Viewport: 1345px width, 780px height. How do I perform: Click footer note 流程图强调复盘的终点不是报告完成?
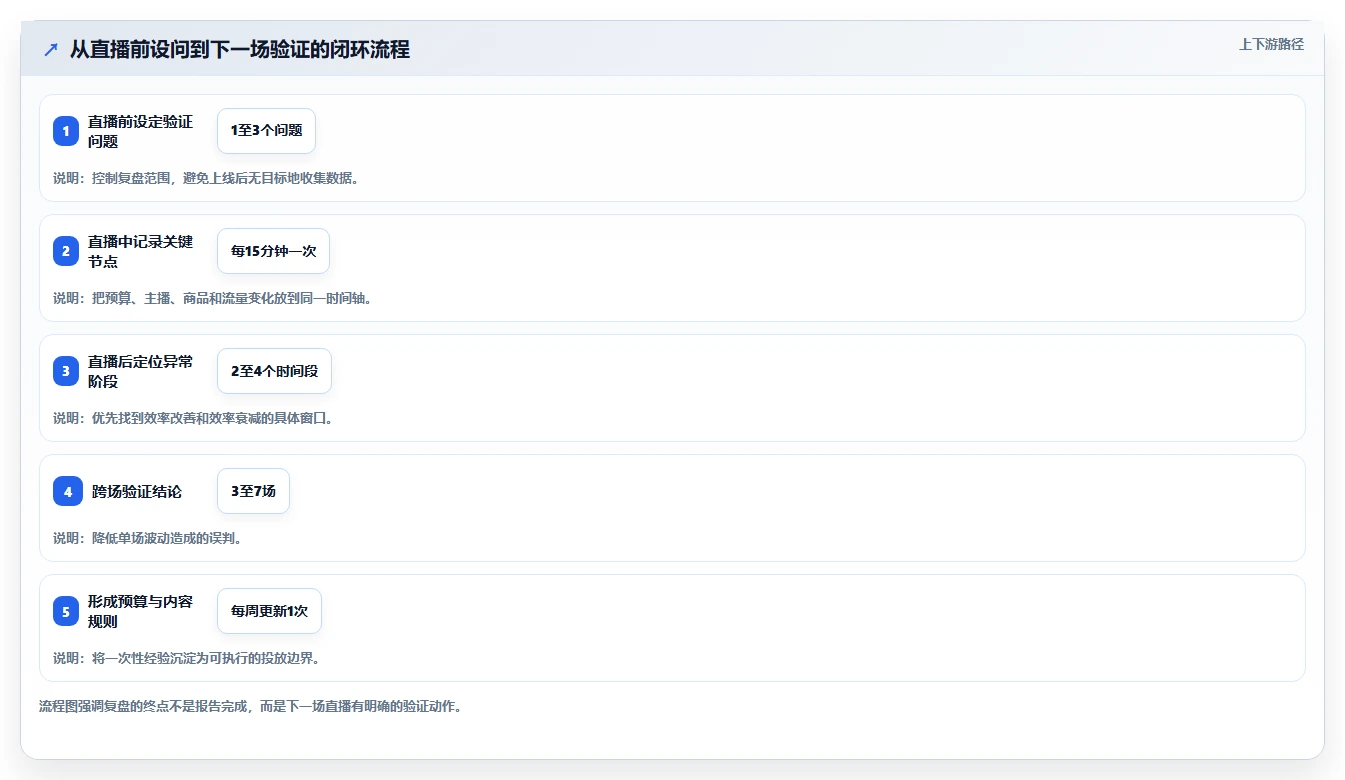(143, 706)
